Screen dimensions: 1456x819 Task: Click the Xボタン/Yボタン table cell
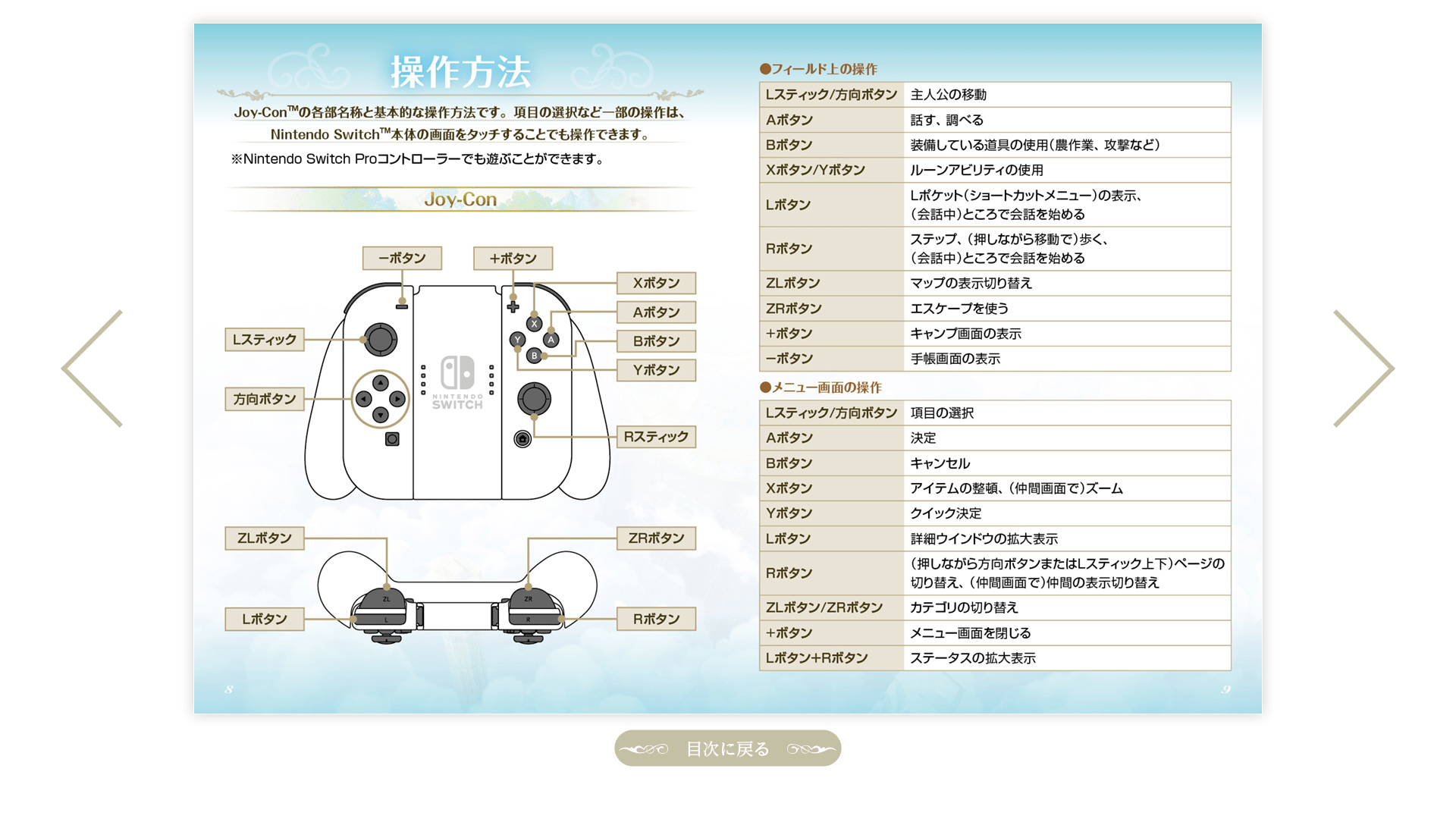(x=832, y=170)
